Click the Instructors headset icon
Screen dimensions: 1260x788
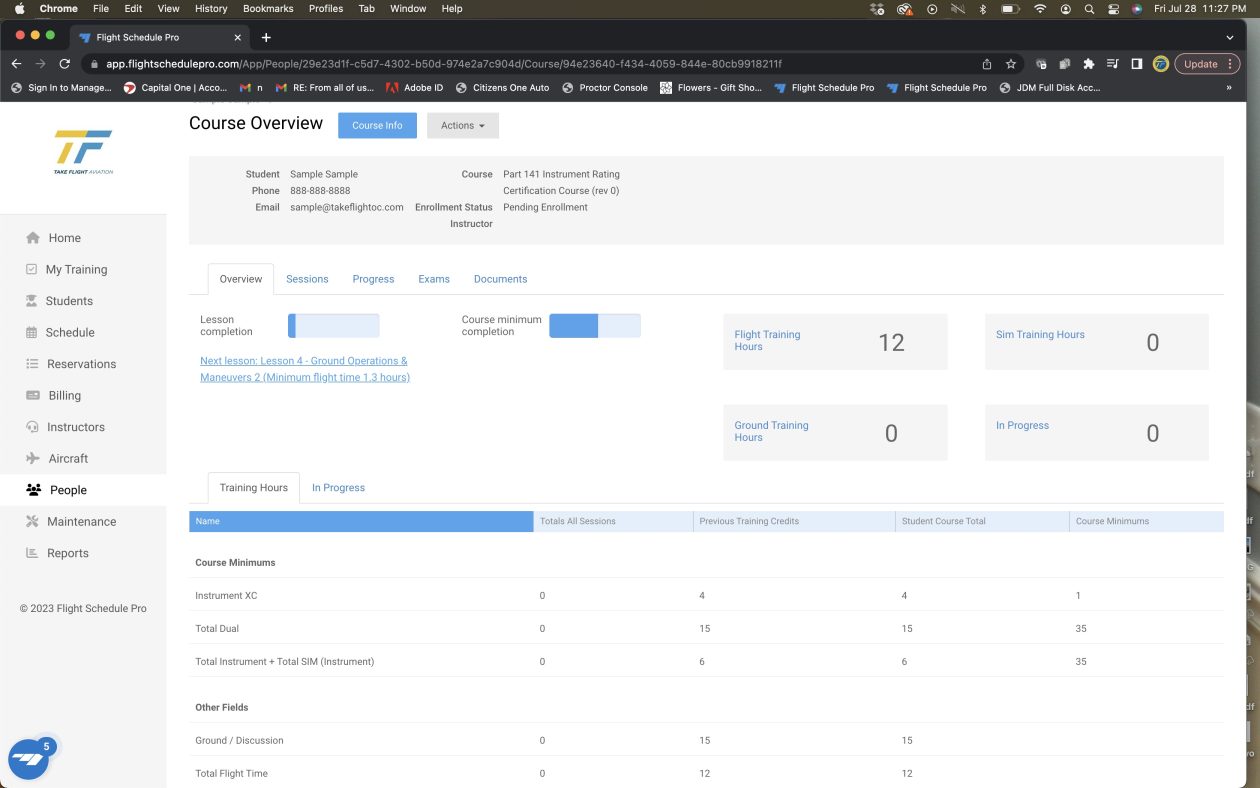(x=32, y=427)
